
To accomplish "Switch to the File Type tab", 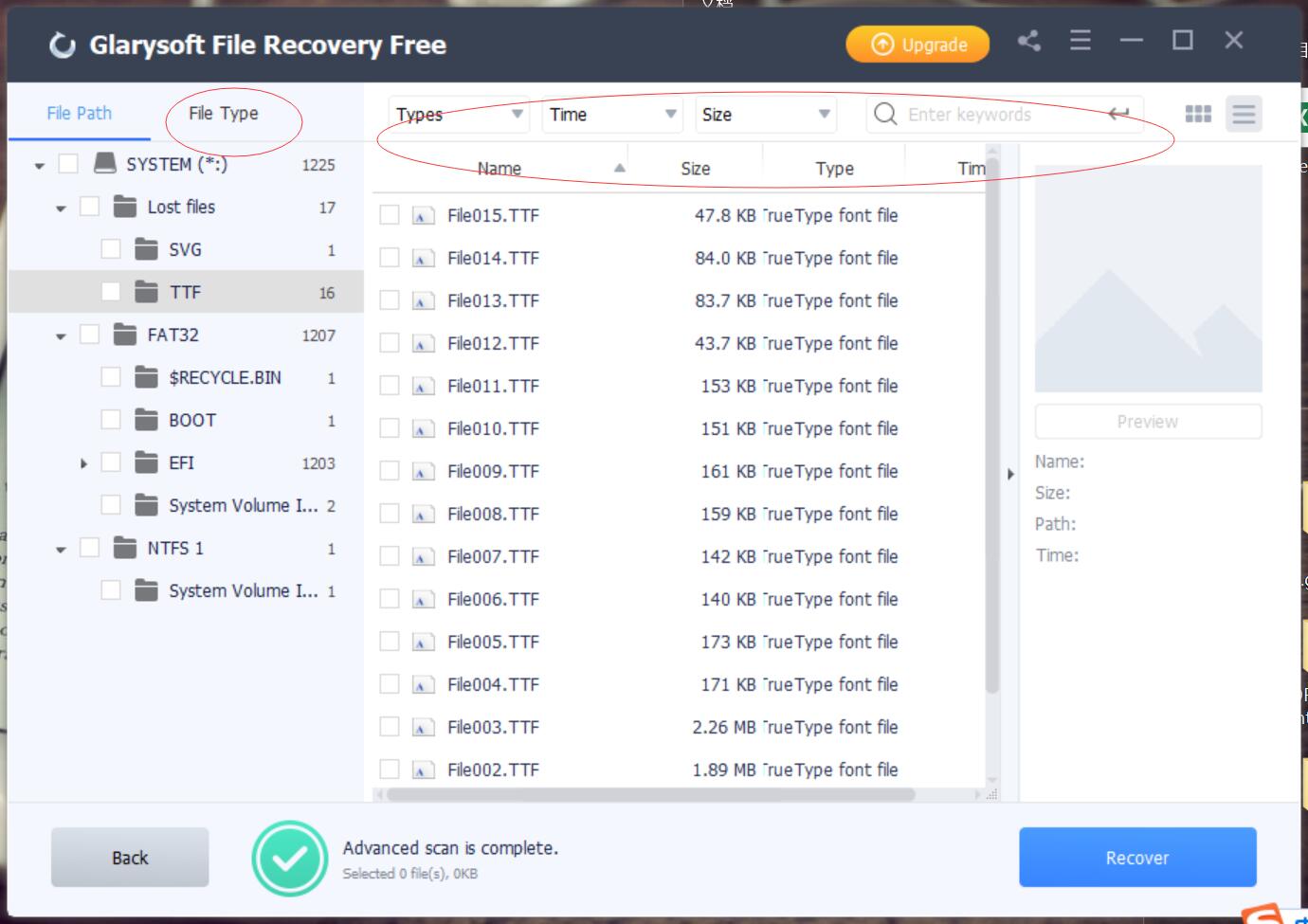I will [x=224, y=113].
